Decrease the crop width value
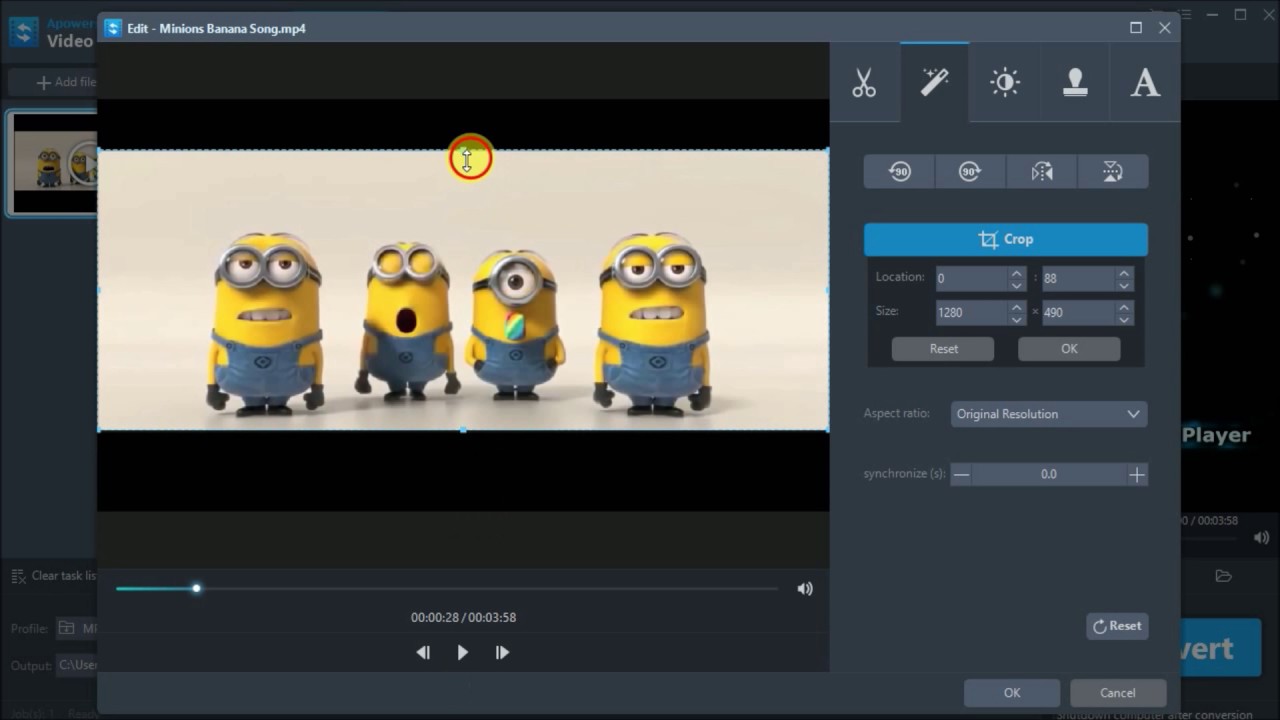The image size is (1280, 720). point(1017,319)
